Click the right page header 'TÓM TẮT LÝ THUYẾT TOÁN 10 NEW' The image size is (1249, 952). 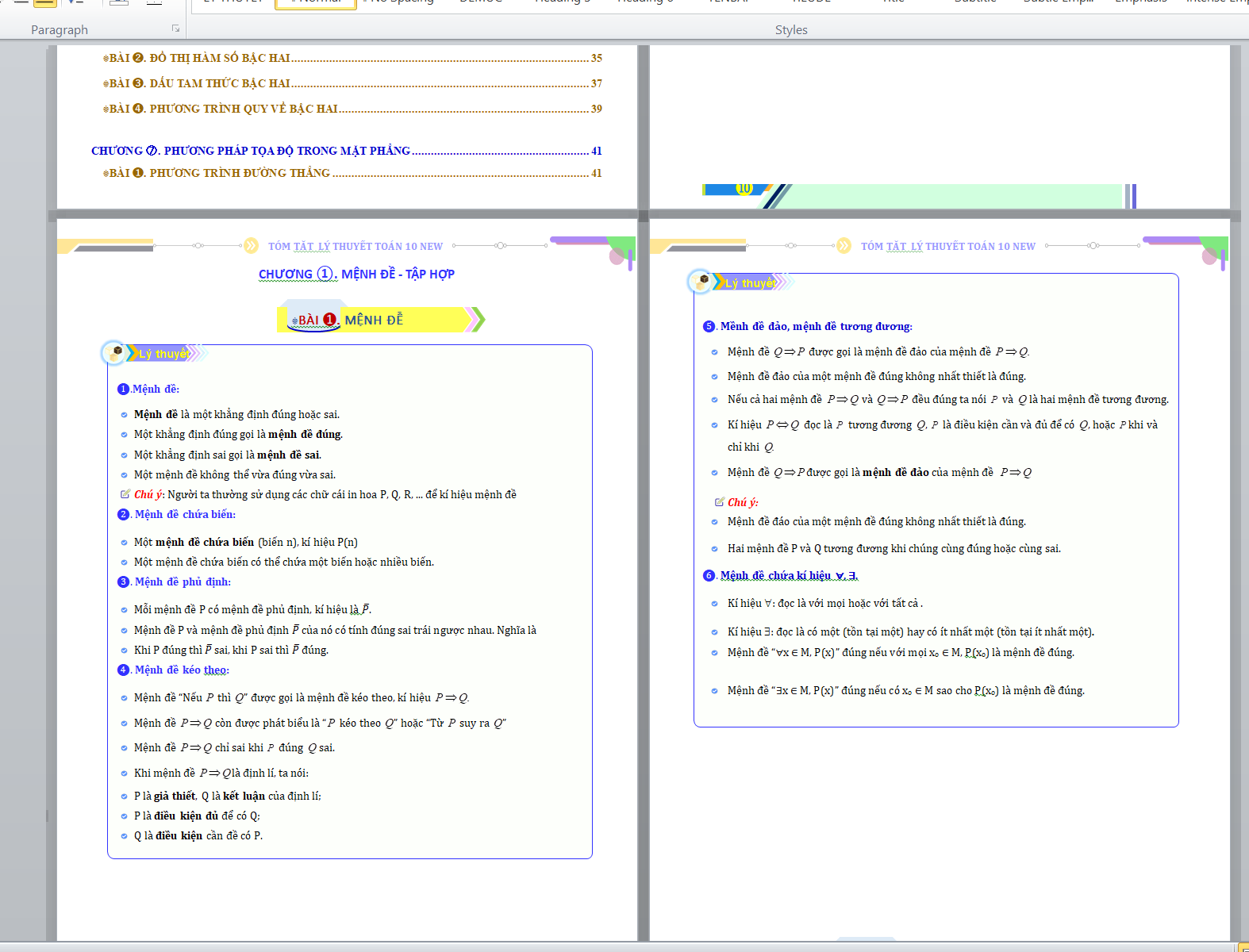948,246
